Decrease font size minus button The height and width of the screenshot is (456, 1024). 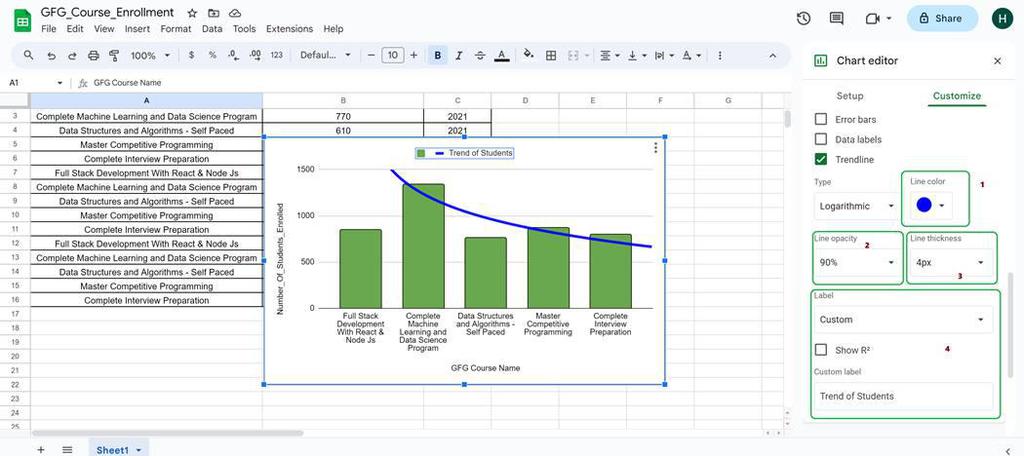coord(371,56)
